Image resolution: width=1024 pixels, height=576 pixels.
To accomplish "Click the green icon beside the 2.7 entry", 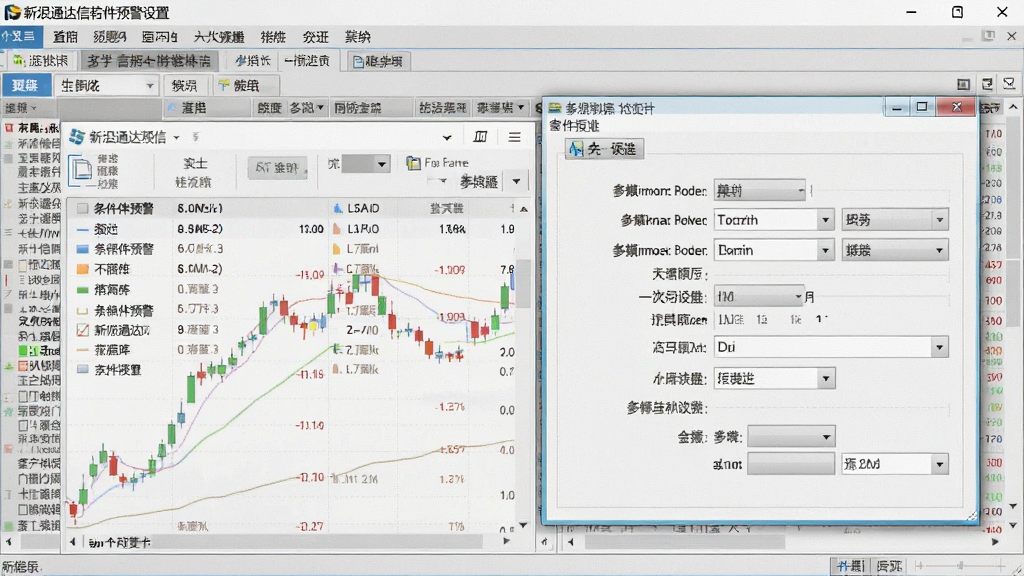I will pos(337,349).
